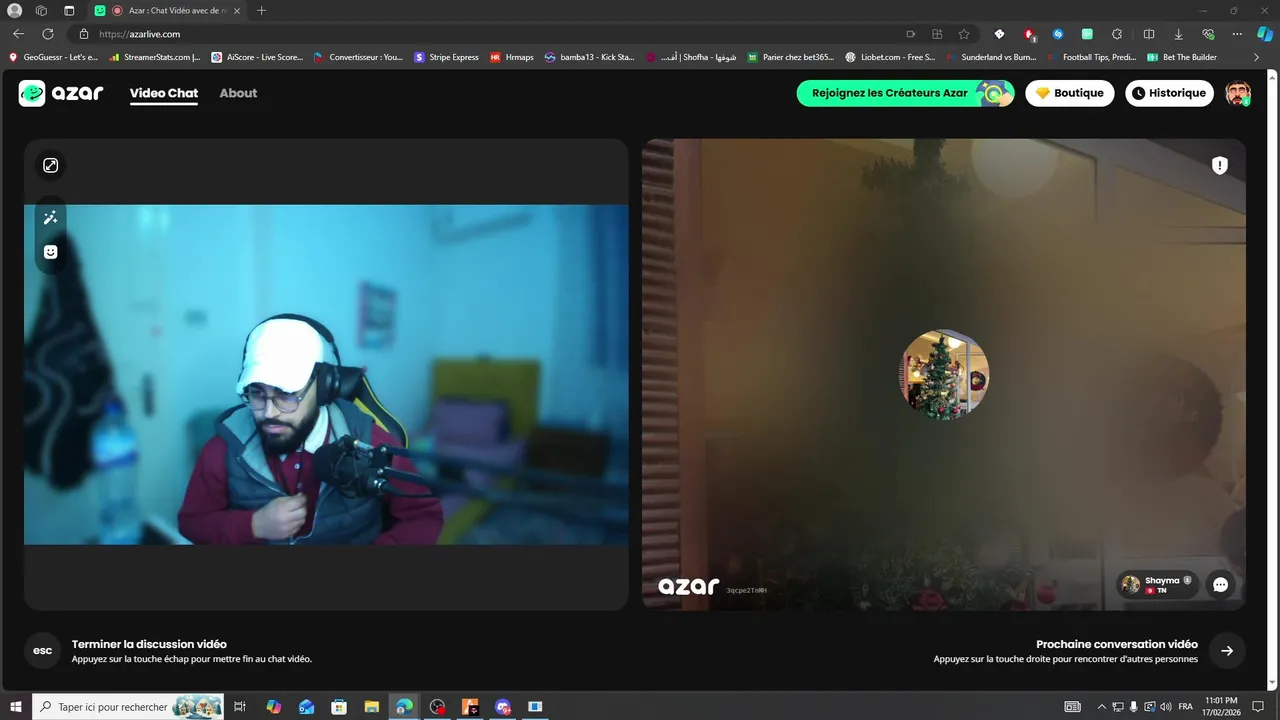Open File Explorer from taskbar
1280x720 pixels.
click(371, 707)
